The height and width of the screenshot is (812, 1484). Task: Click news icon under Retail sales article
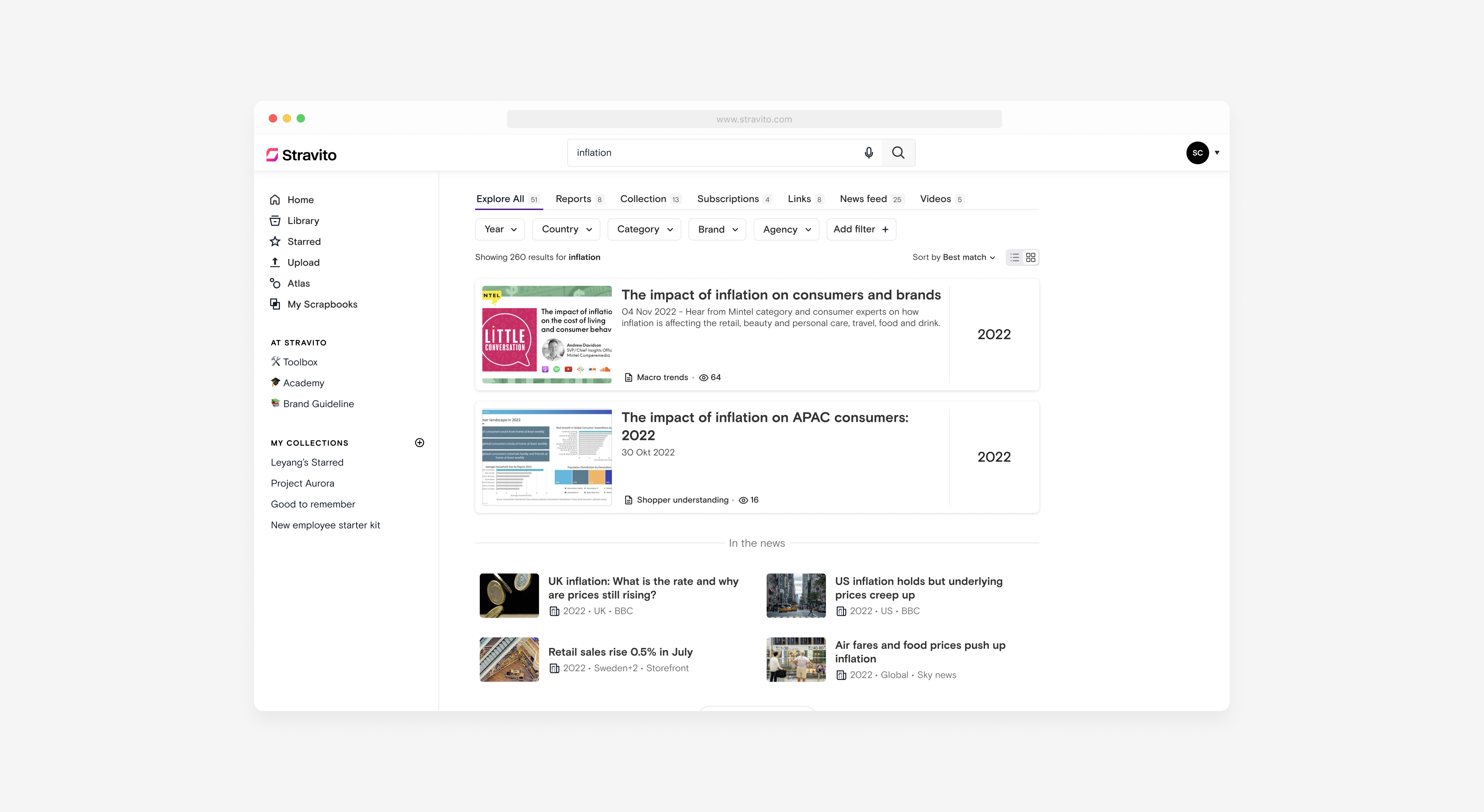(554, 669)
